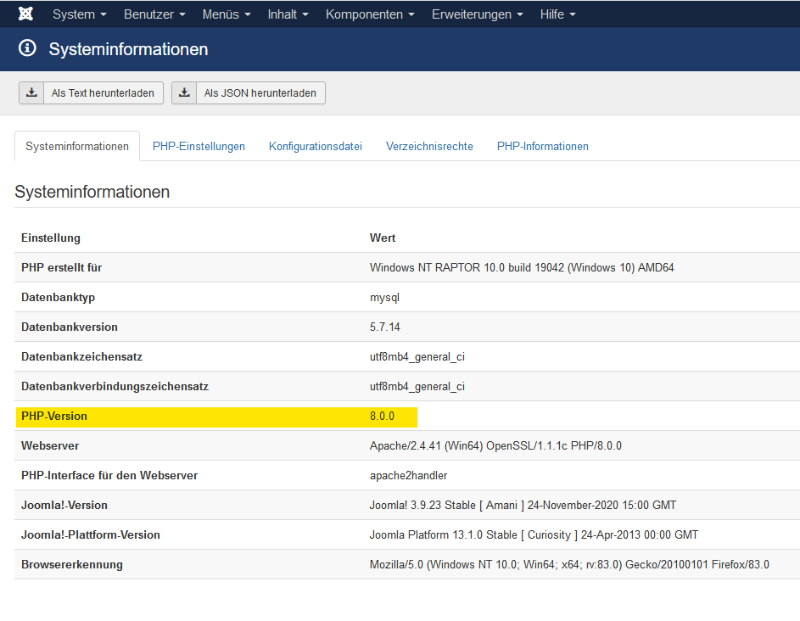This screenshot has height=621, width=800.
Task: Click the info icon beside Systeminformationen title
Action: click(x=27, y=48)
